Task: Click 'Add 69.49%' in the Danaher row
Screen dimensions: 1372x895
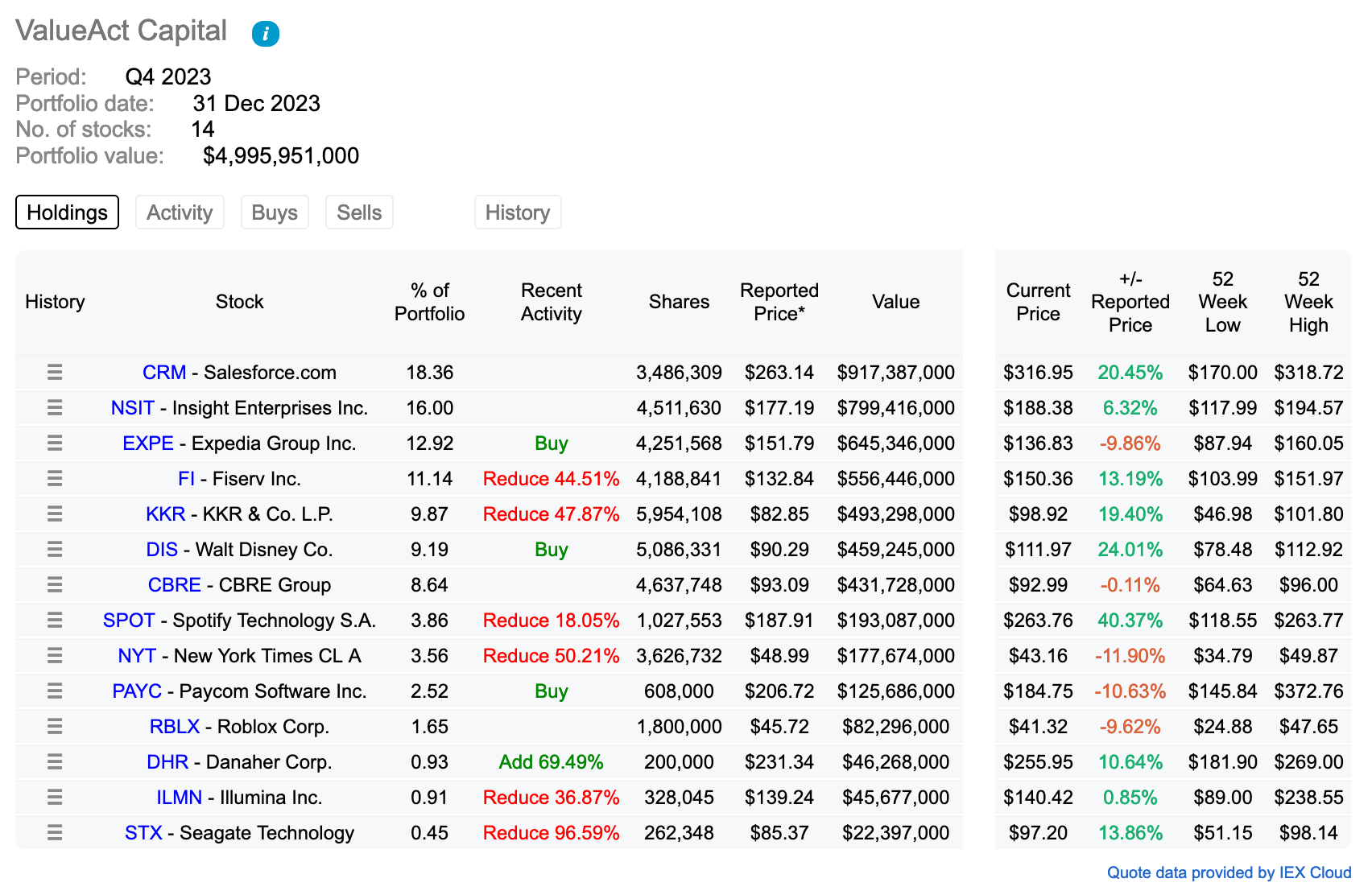Action: click(552, 762)
